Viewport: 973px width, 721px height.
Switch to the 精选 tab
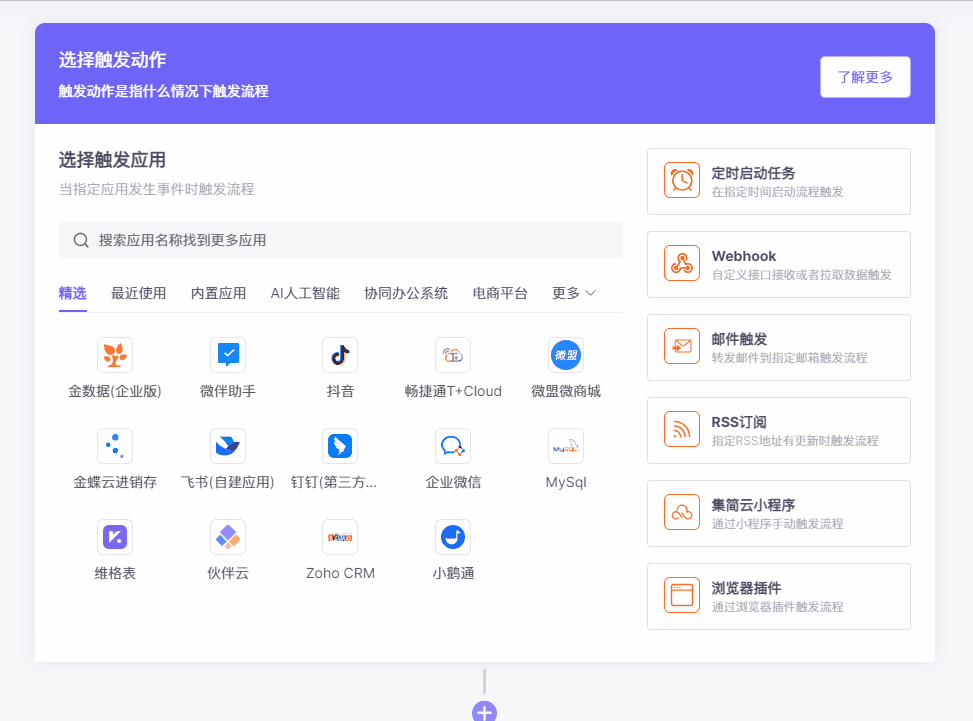pos(73,293)
